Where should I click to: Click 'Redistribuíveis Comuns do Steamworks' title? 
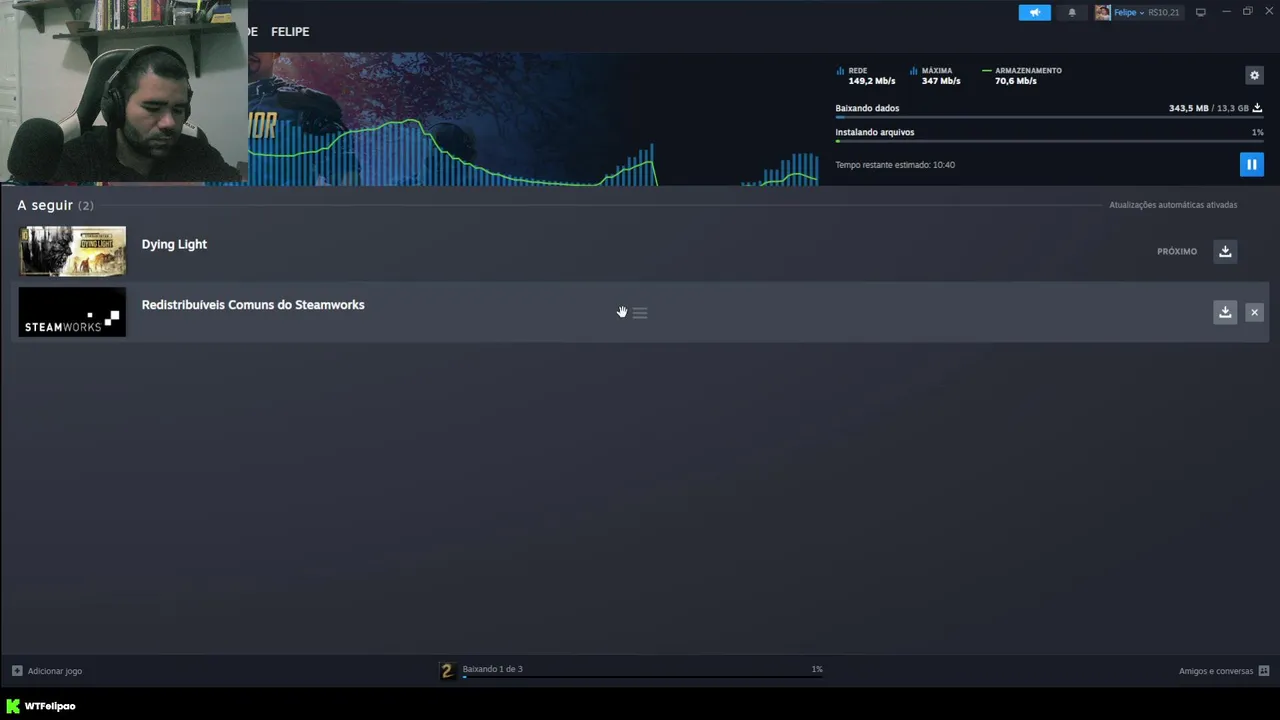[253, 305]
